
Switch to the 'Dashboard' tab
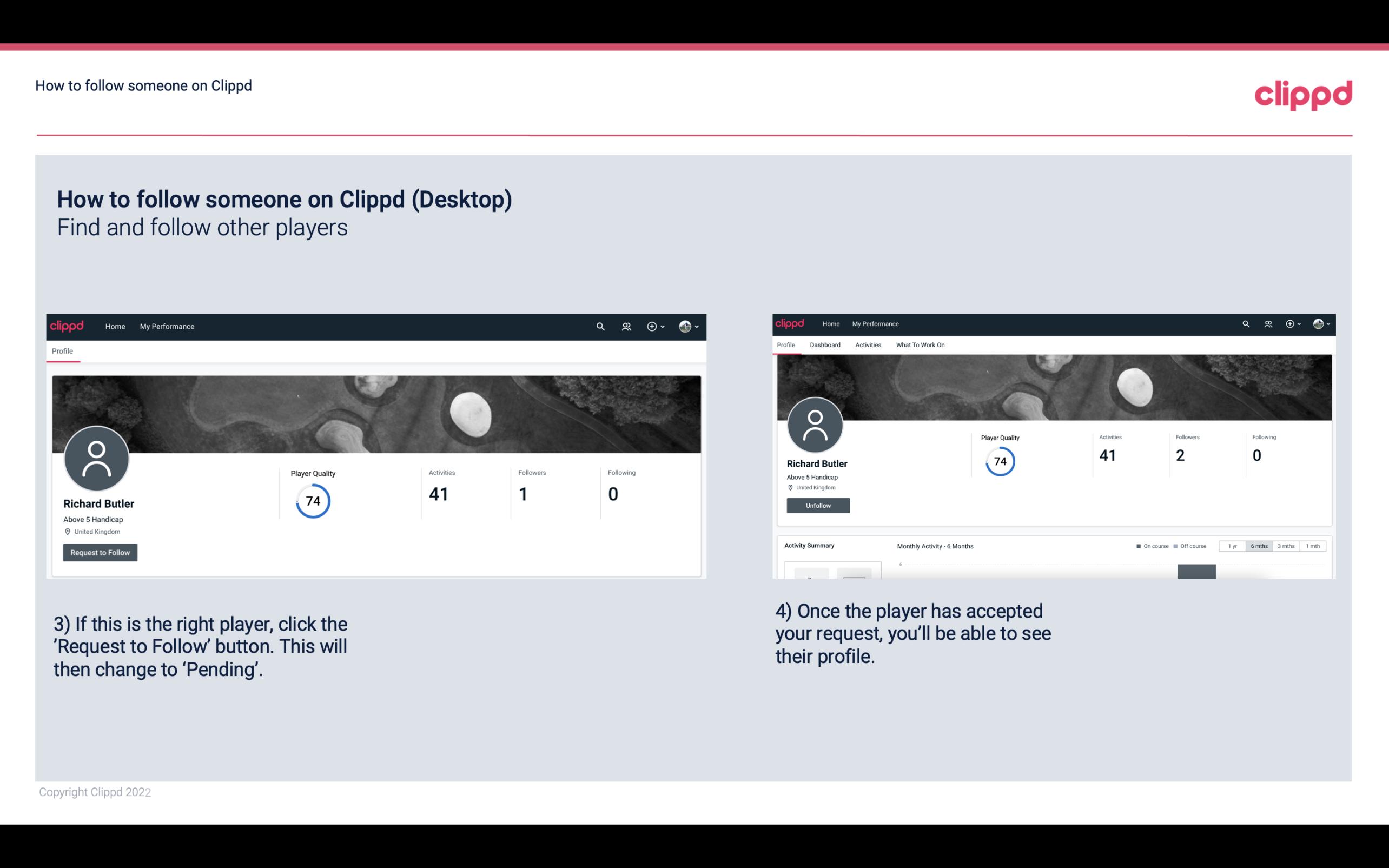[x=825, y=345]
